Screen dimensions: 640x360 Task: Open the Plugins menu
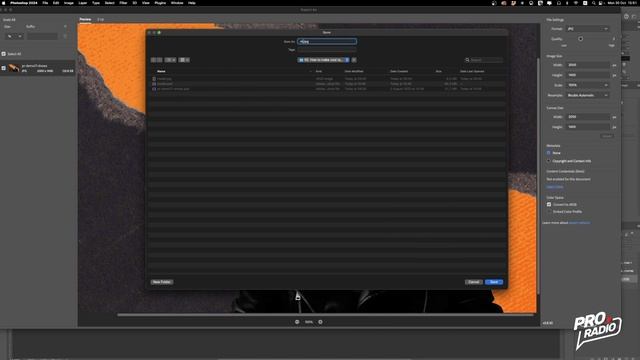160,3
